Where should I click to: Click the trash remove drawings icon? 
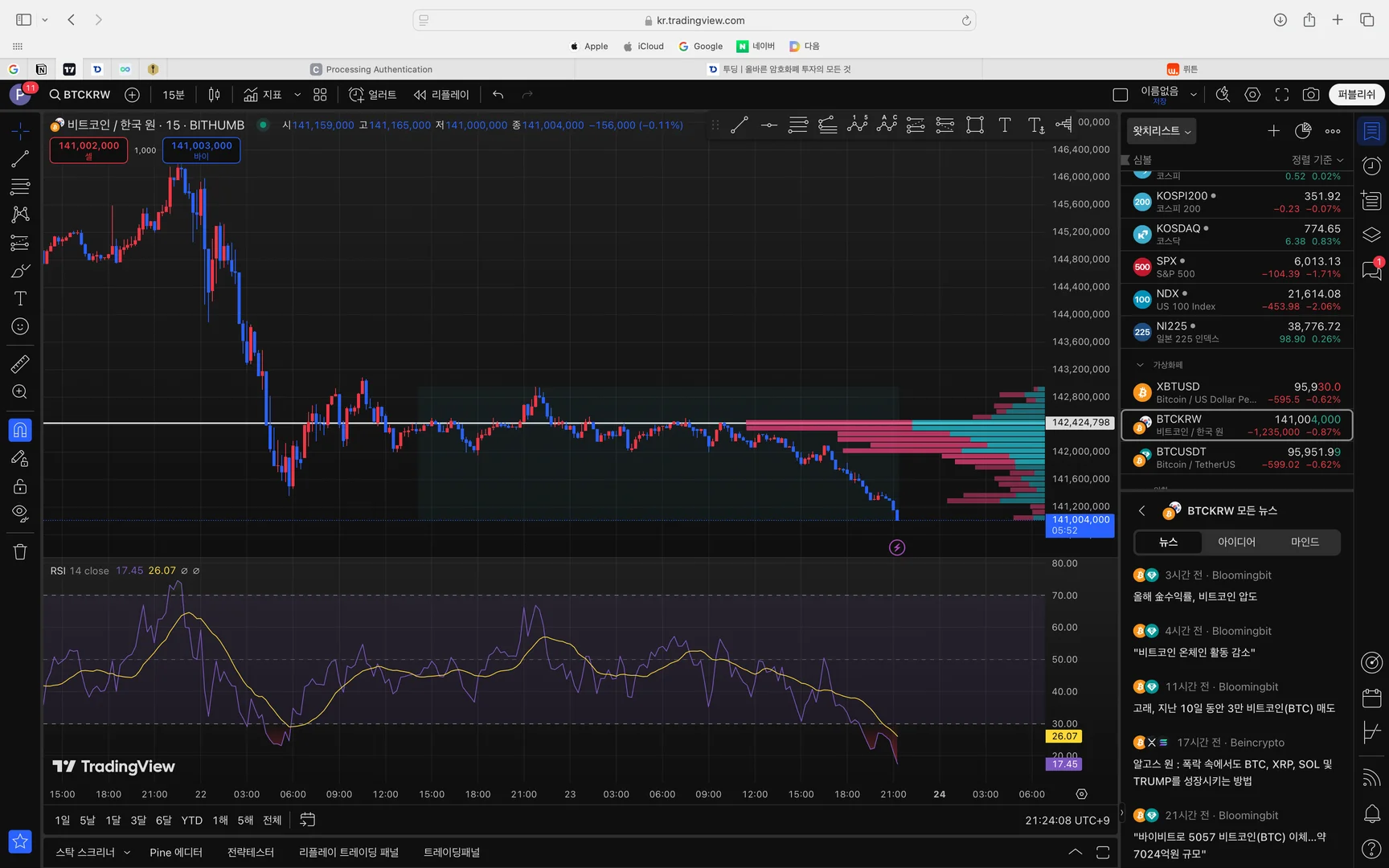(20, 551)
